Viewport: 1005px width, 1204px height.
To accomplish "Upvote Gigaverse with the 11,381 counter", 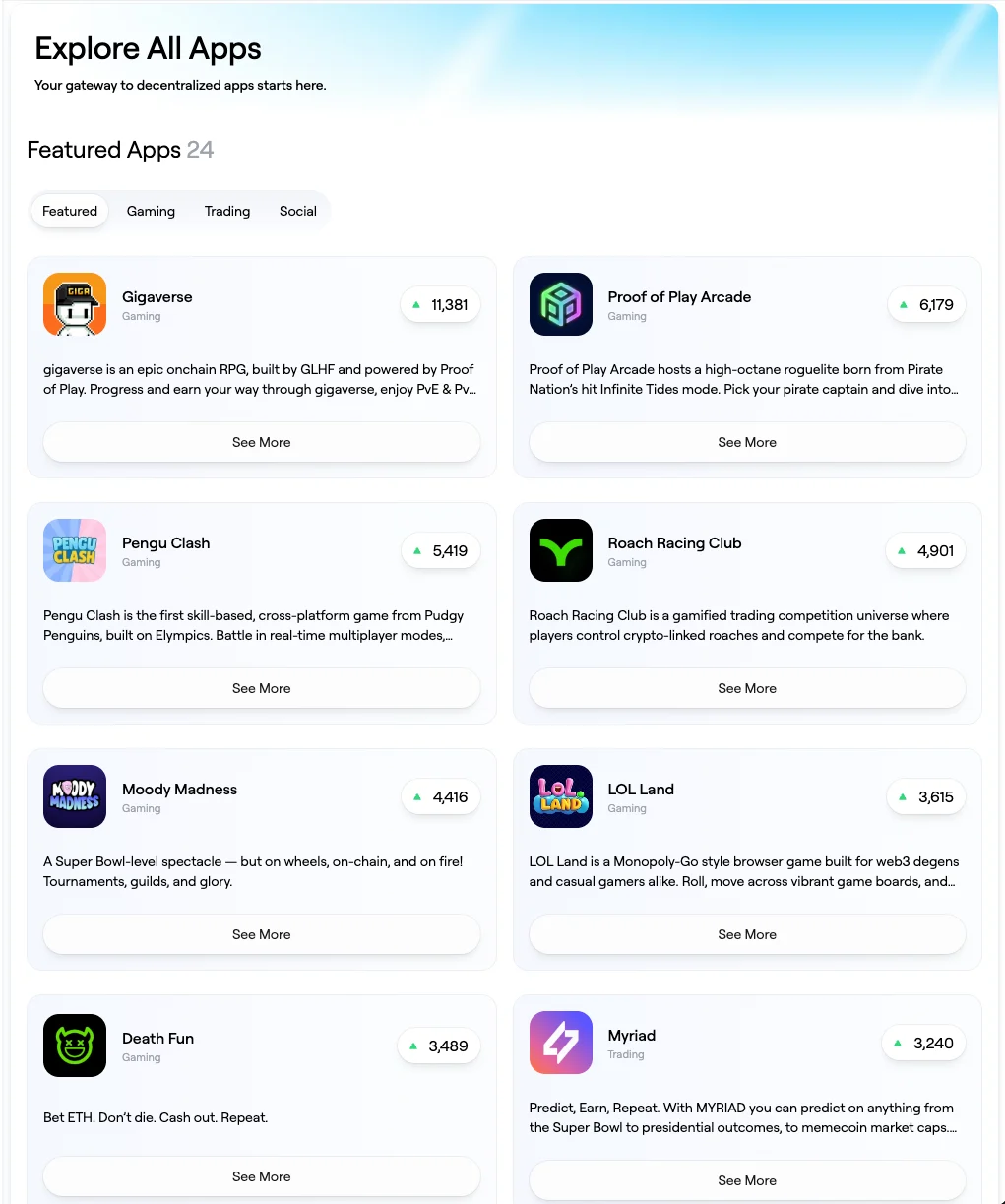I will (x=440, y=304).
